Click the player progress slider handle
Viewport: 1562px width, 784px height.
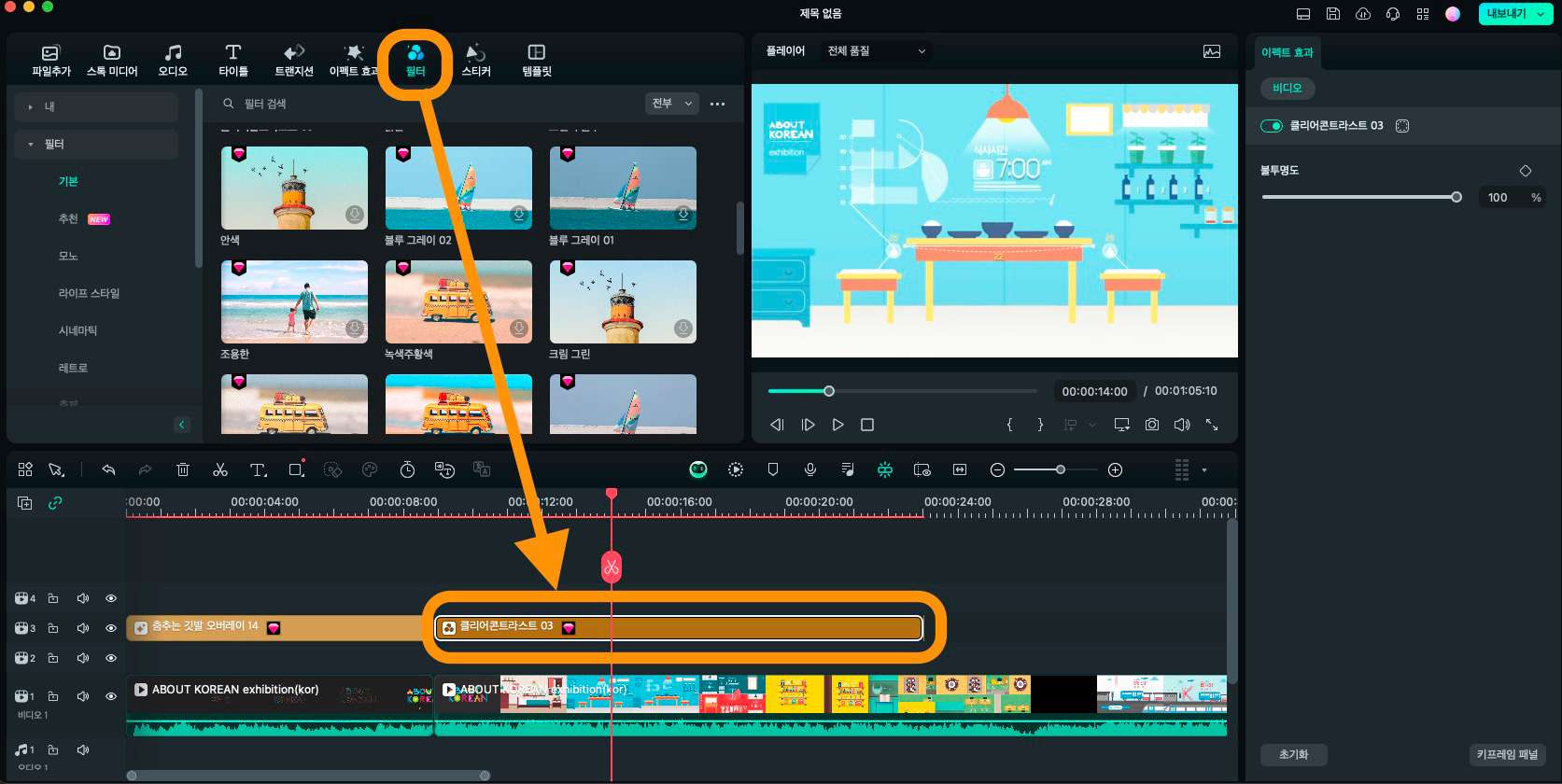point(829,391)
